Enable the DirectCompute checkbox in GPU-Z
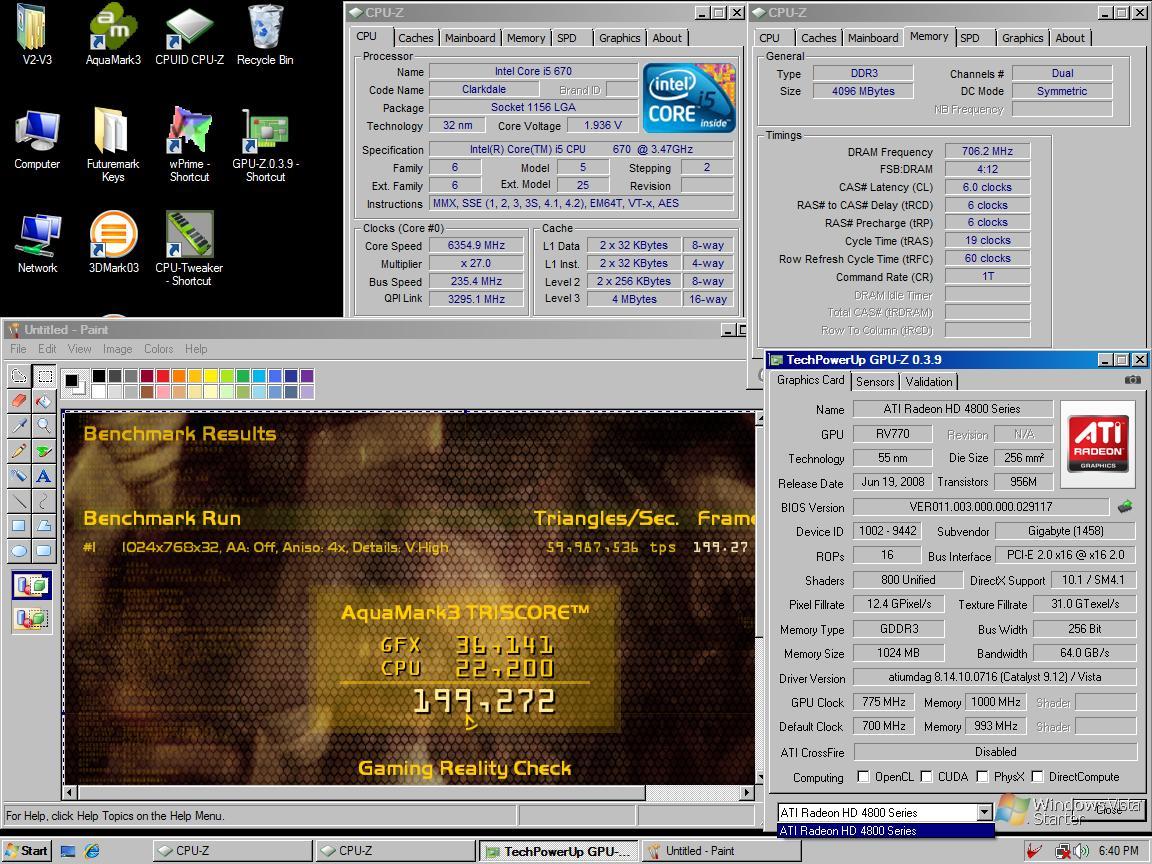 (x=1037, y=777)
